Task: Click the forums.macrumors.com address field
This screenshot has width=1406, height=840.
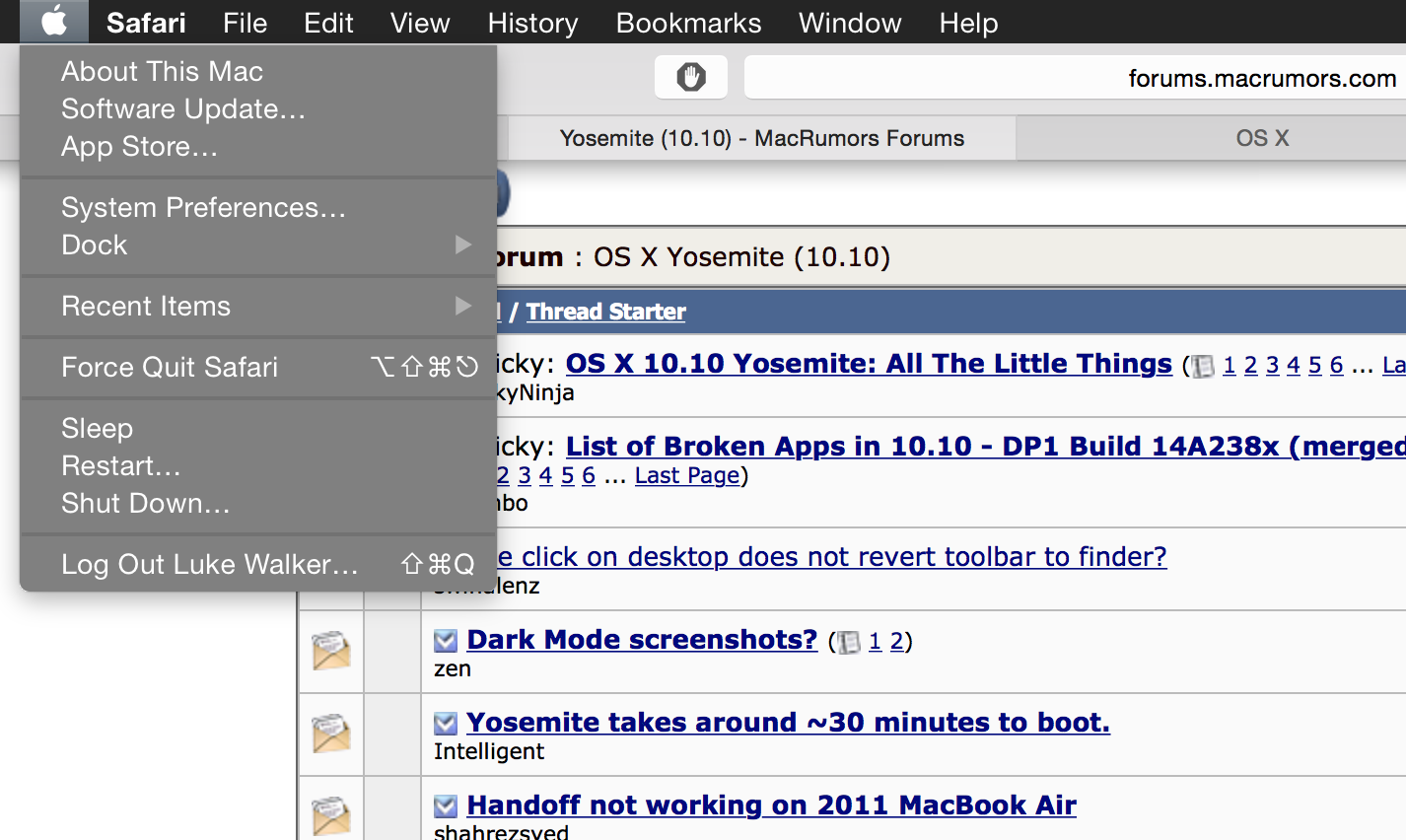Action: pyautogui.click(x=1075, y=78)
